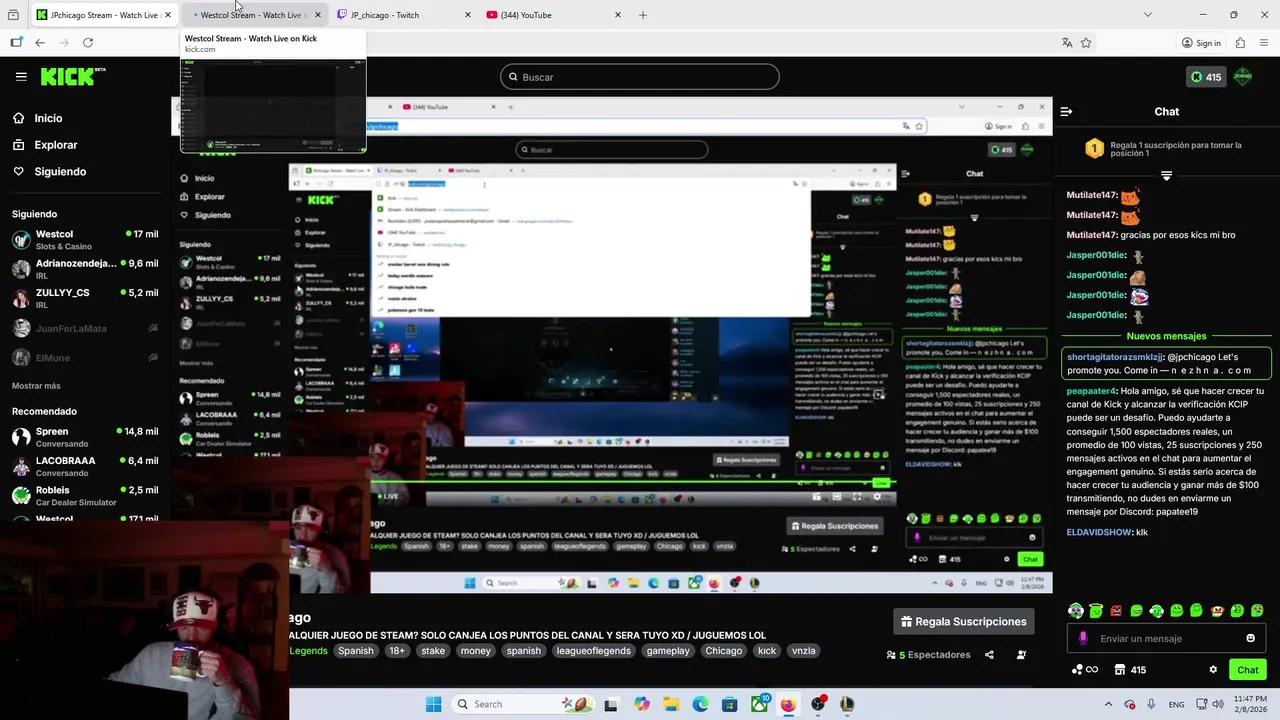Toggle the microphone icon in the chat input
This screenshot has height=720, width=1280.
click(x=1083, y=638)
